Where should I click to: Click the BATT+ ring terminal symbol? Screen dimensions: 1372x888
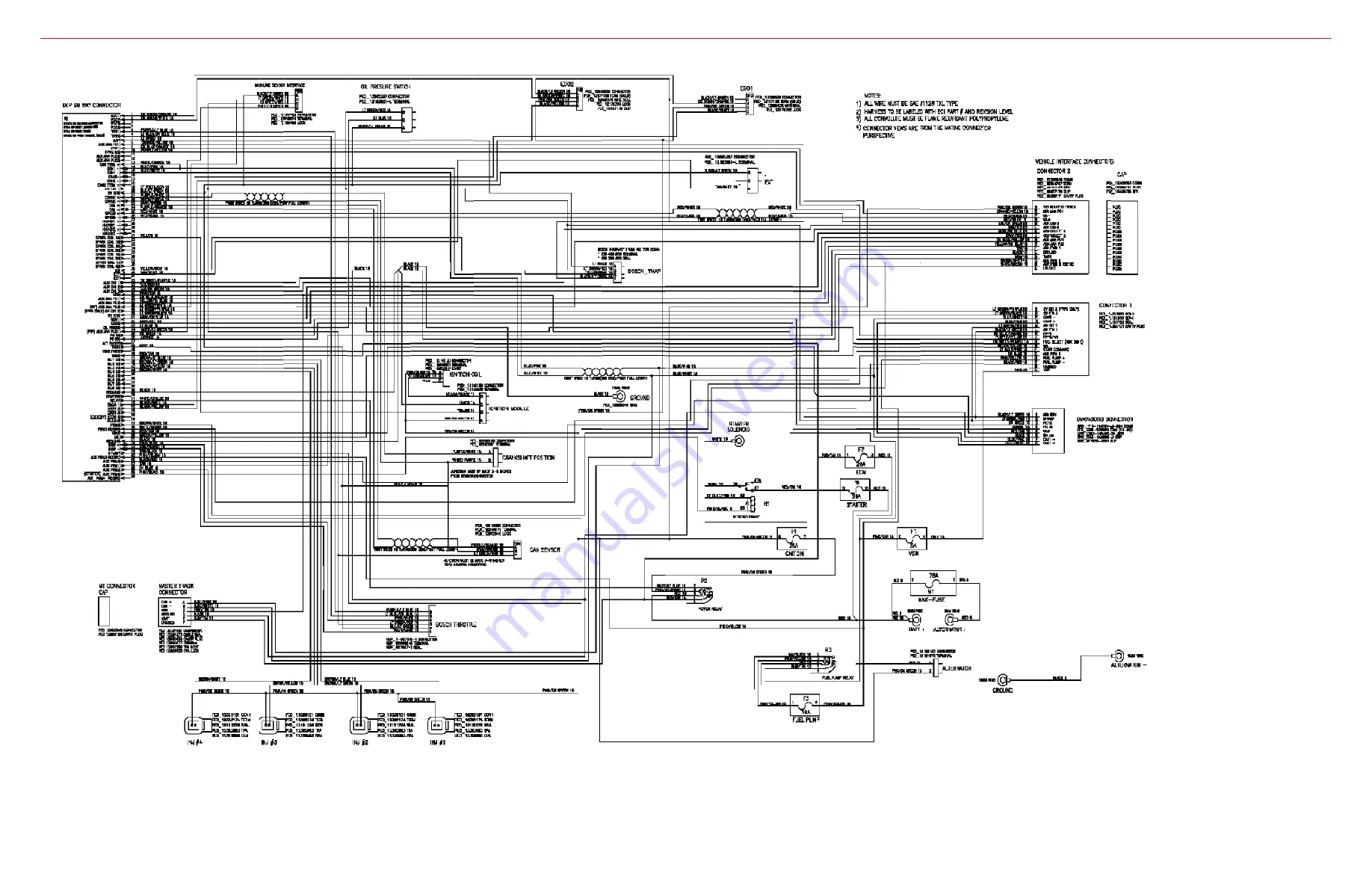tap(915, 620)
